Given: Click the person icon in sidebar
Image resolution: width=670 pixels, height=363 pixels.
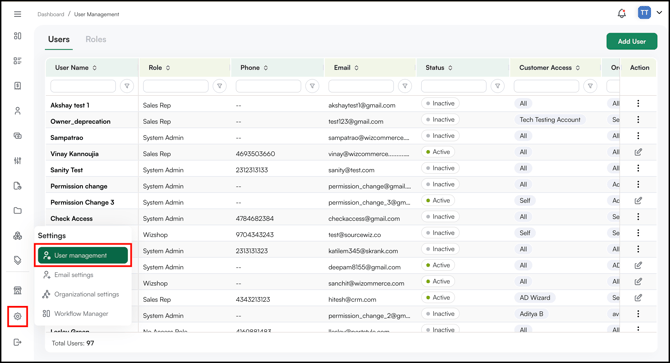Looking at the screenshot, I should tap(18, 111).
